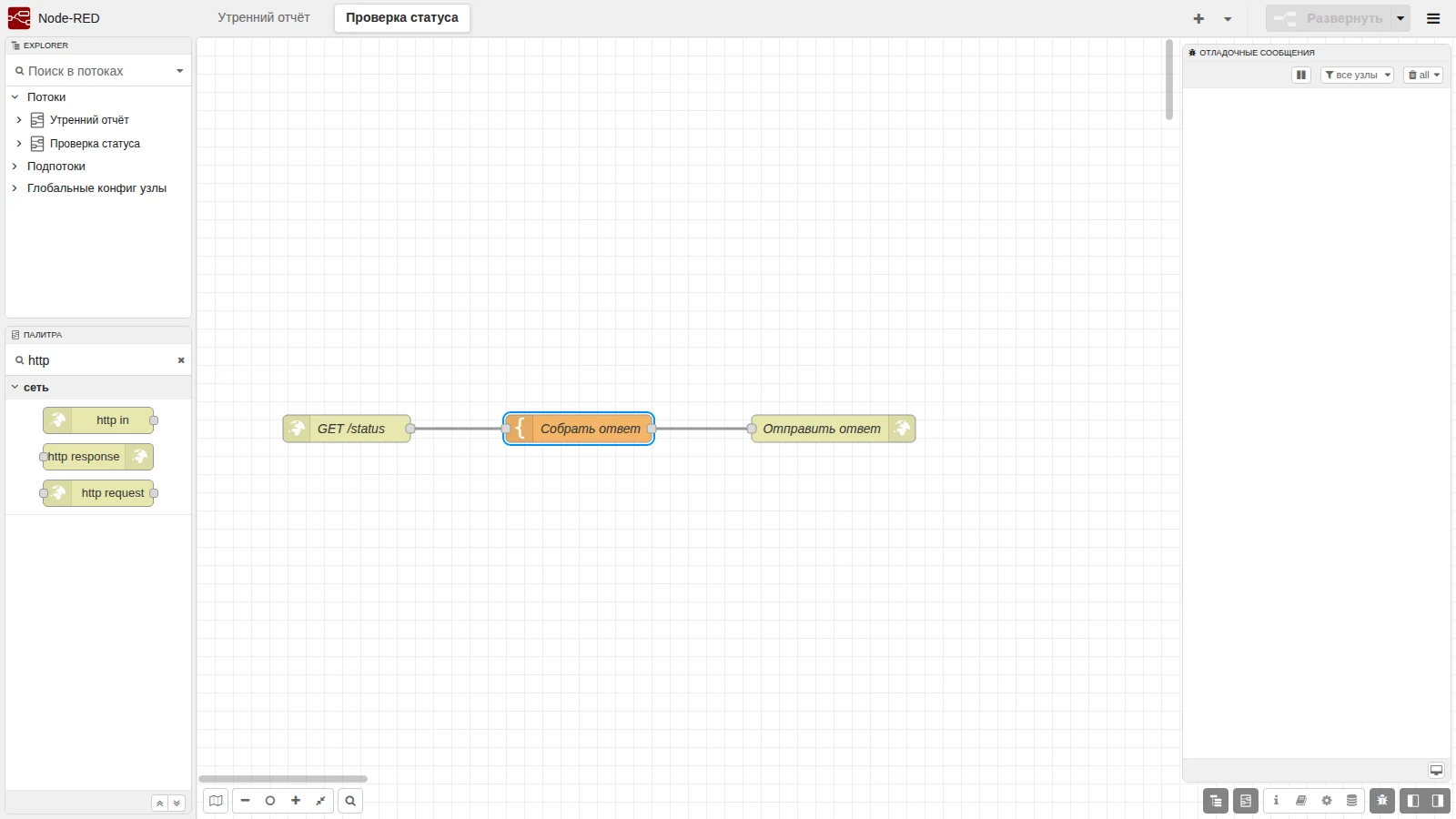Open the help book sidebar tab
The image size is (1456, 819).
(x=1301, y=801)
